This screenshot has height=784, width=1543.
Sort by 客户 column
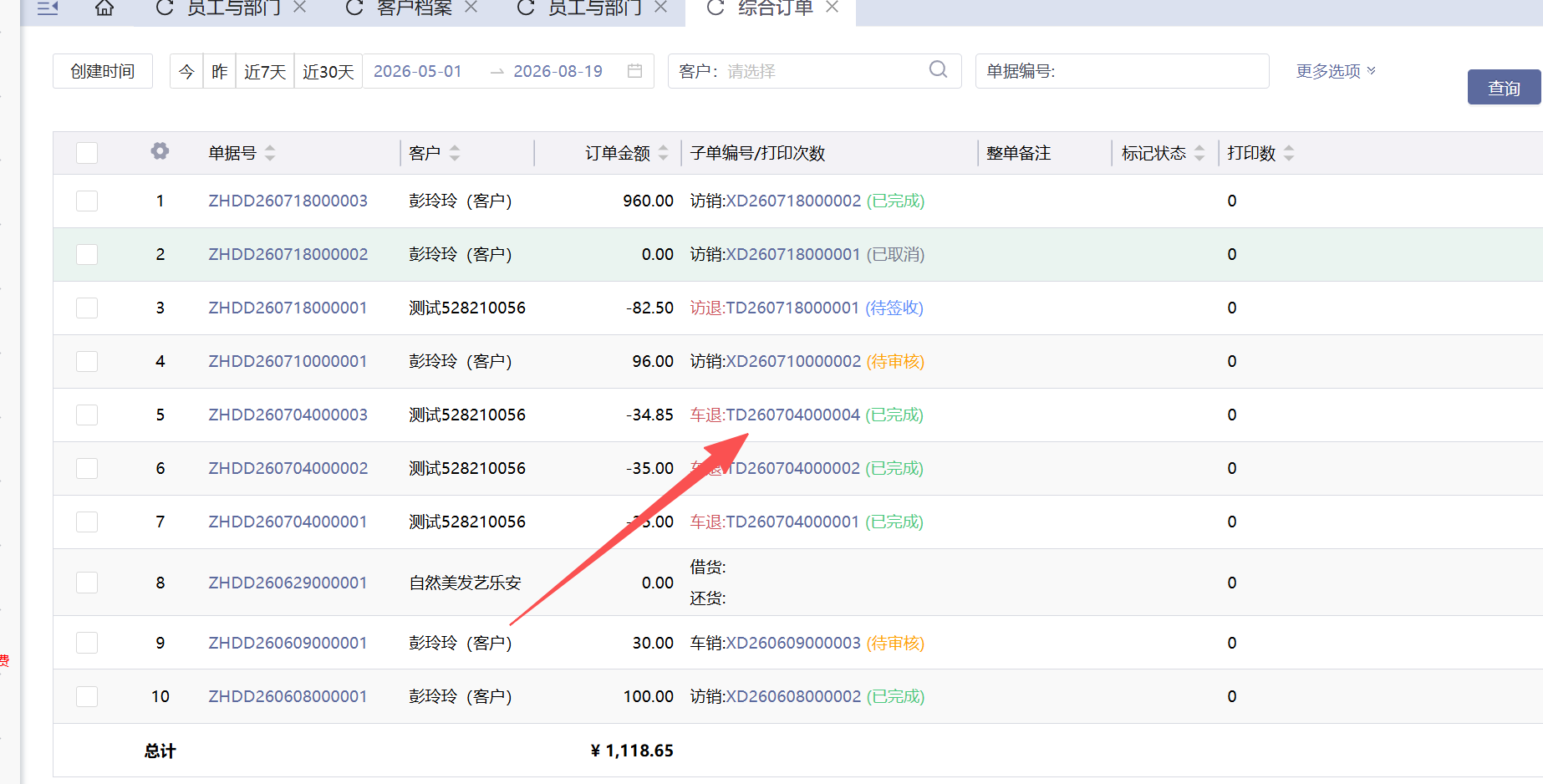tap(455, 153)
